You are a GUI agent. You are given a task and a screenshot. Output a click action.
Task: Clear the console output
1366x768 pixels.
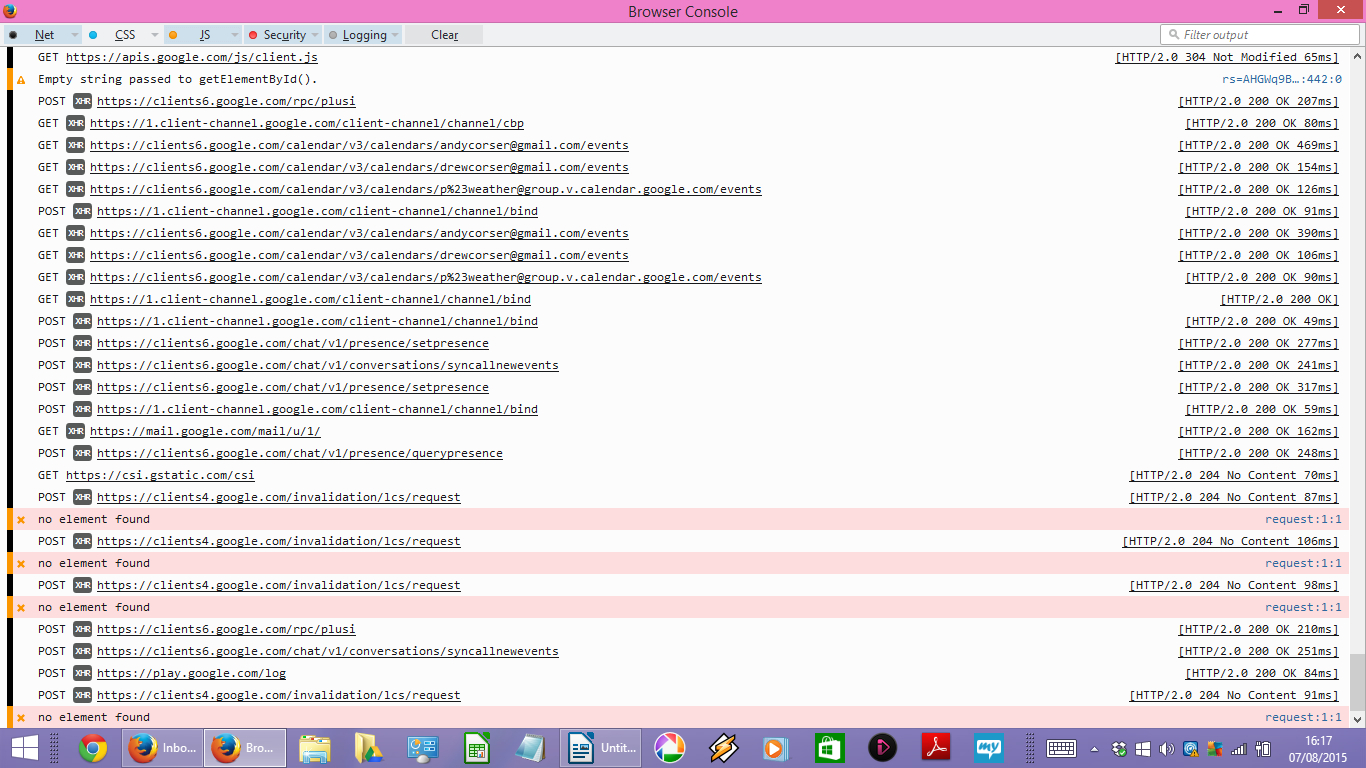pos(444,35)
